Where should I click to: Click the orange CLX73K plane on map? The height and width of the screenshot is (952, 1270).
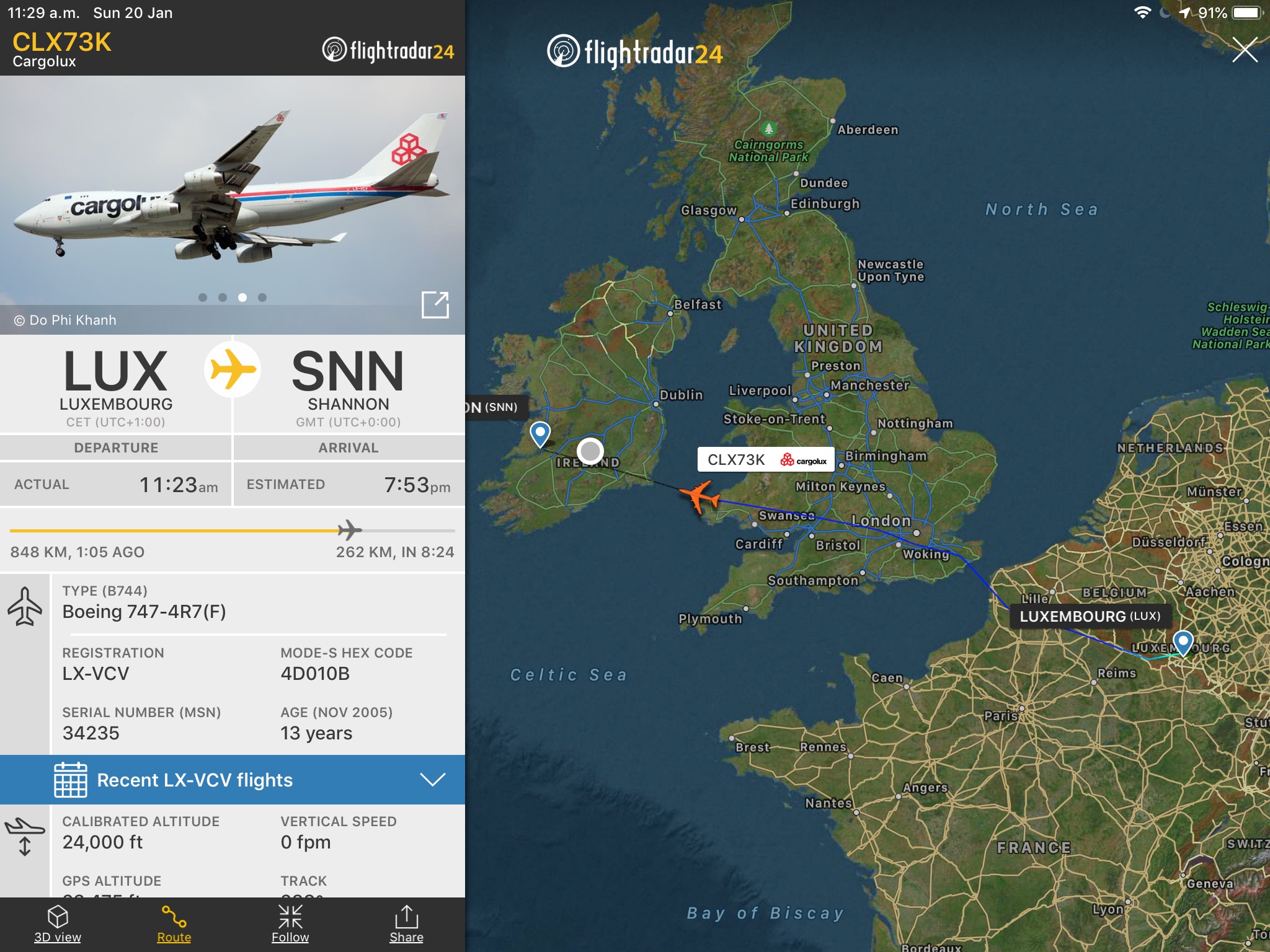click(700, 496)
